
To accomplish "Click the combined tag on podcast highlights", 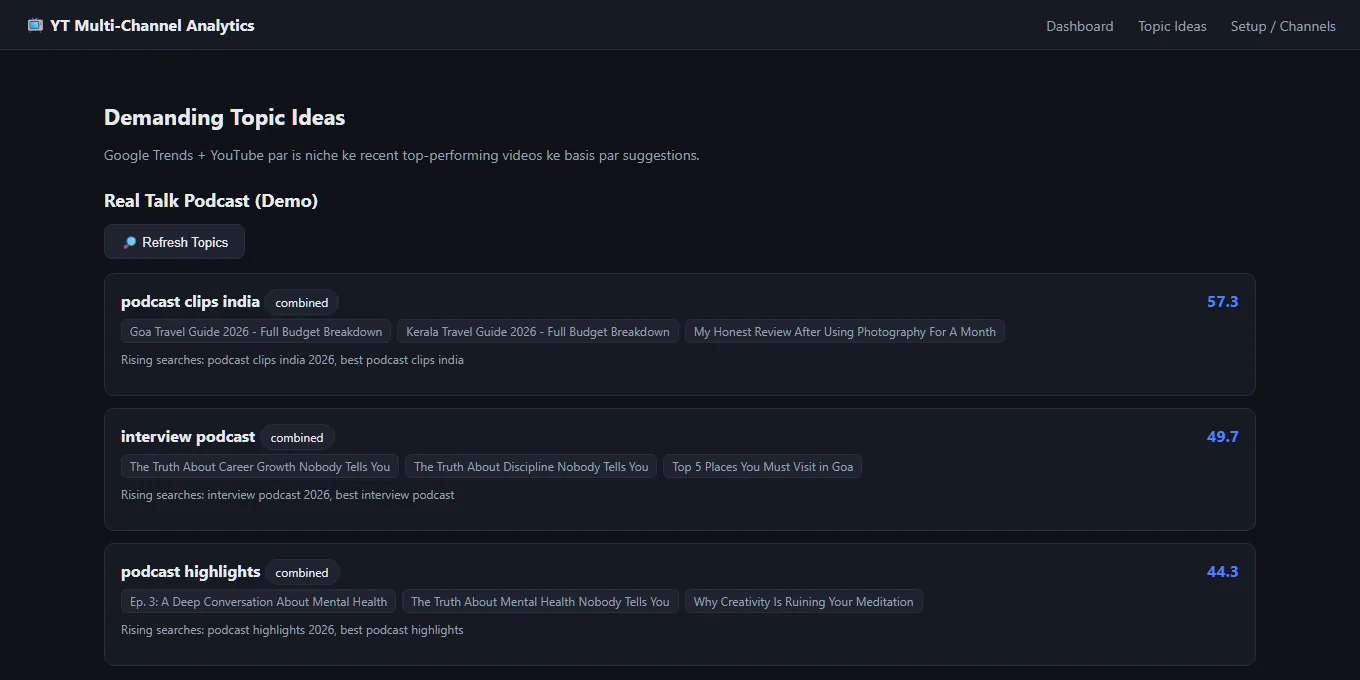I will (x=302, y=572).
